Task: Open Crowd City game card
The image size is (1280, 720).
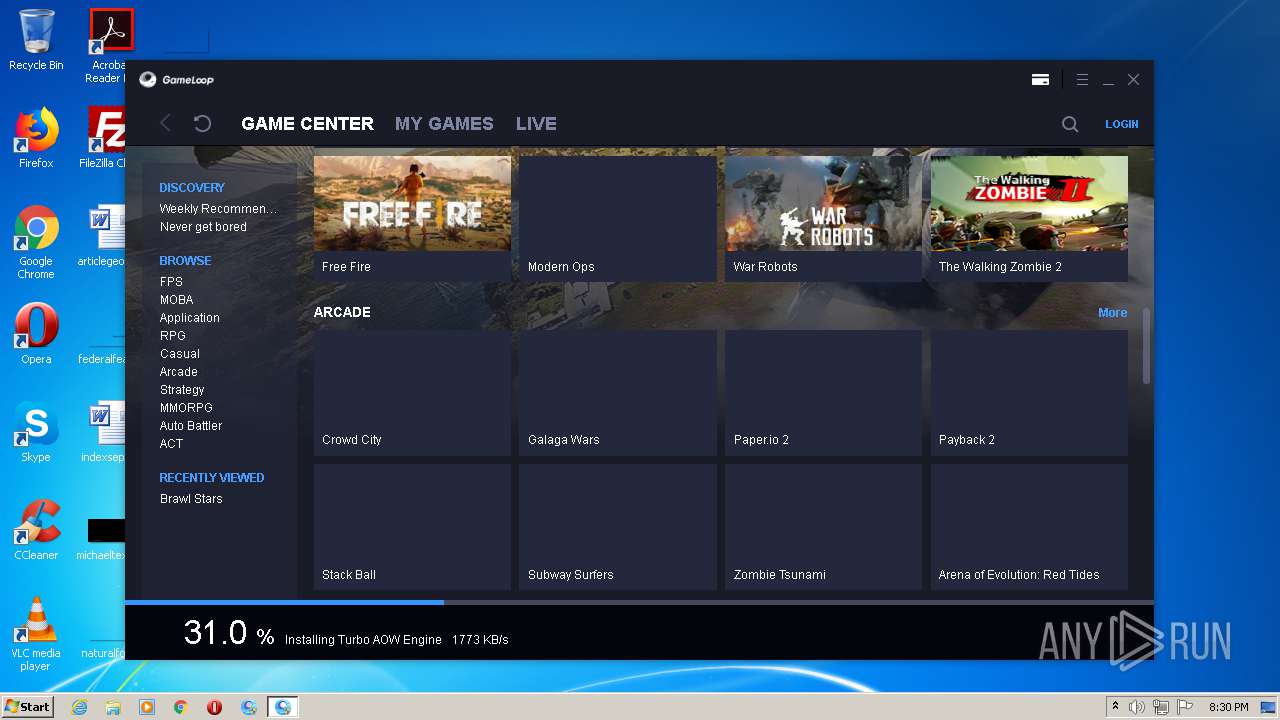Action: (412, 393)
